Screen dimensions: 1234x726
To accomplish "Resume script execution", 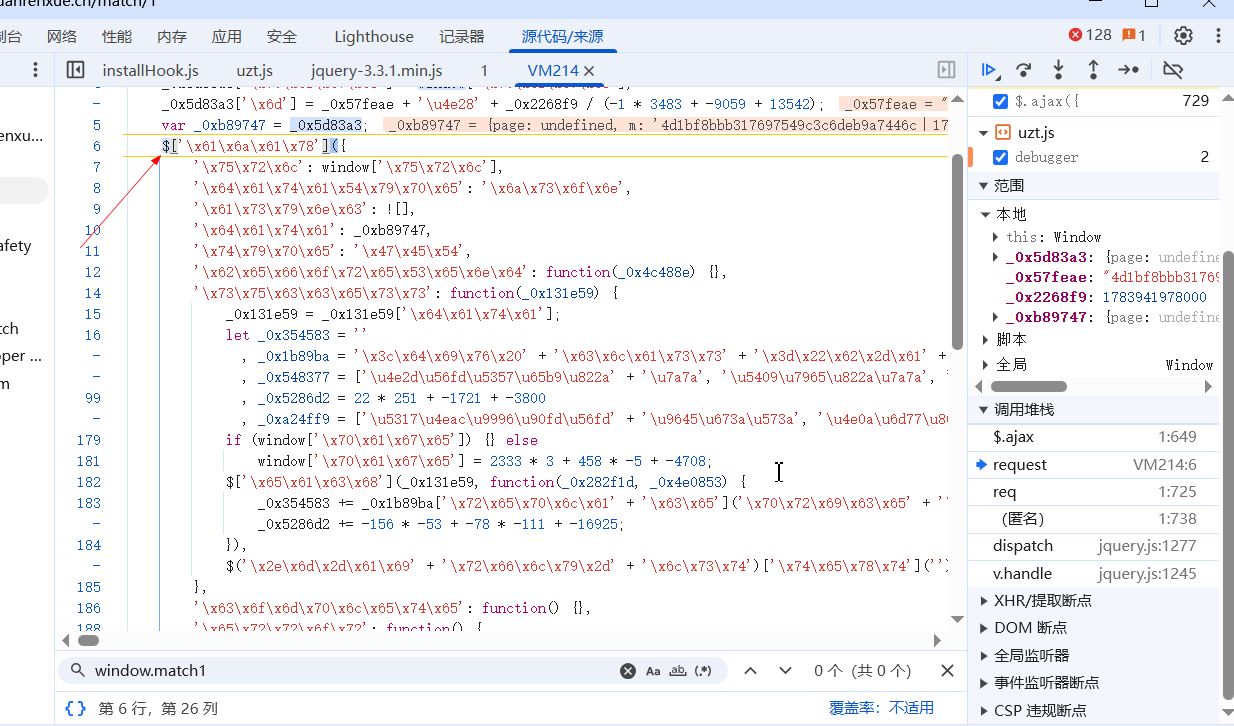I will 989,70.
